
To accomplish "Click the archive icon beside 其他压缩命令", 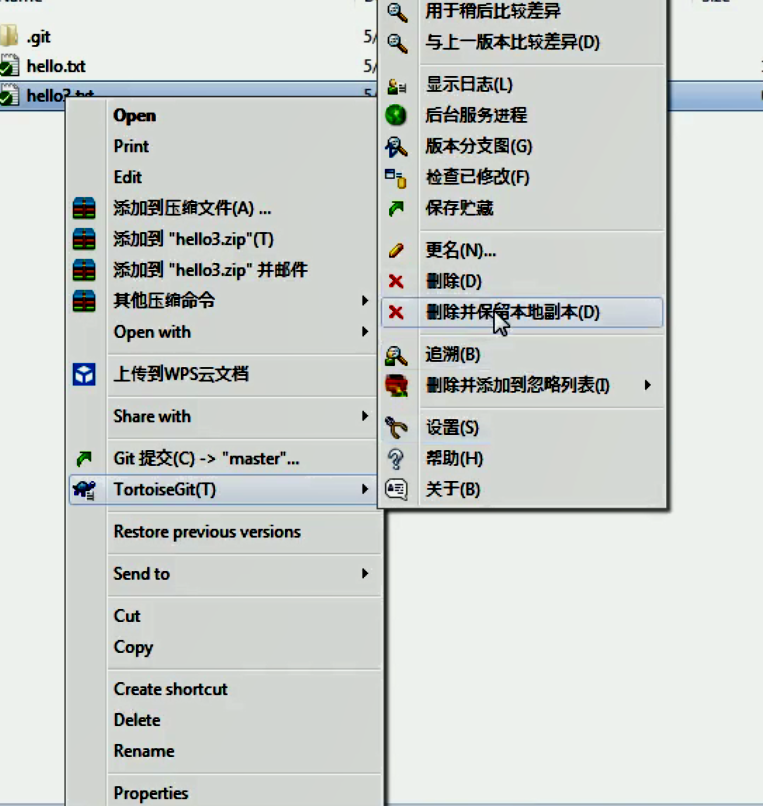I will click(84, 301).
